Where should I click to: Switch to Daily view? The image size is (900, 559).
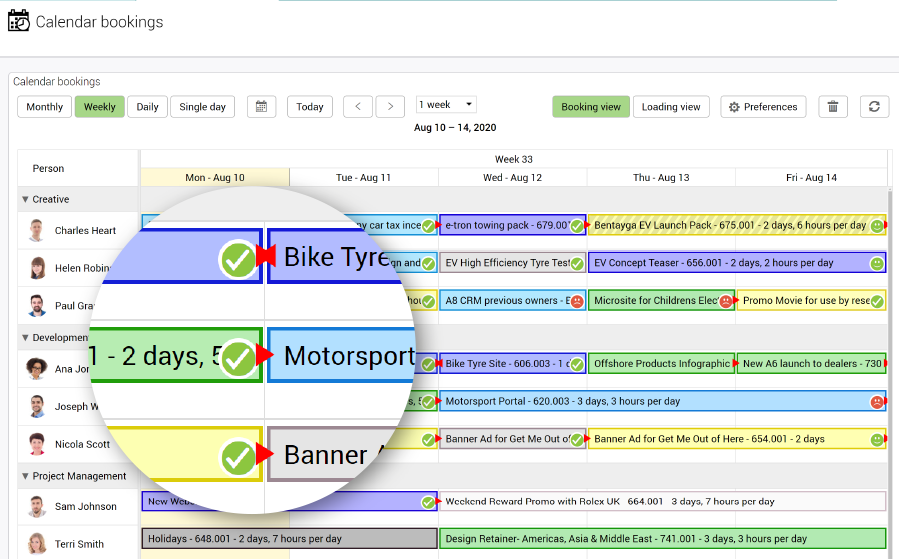click(x=147, y=107)
